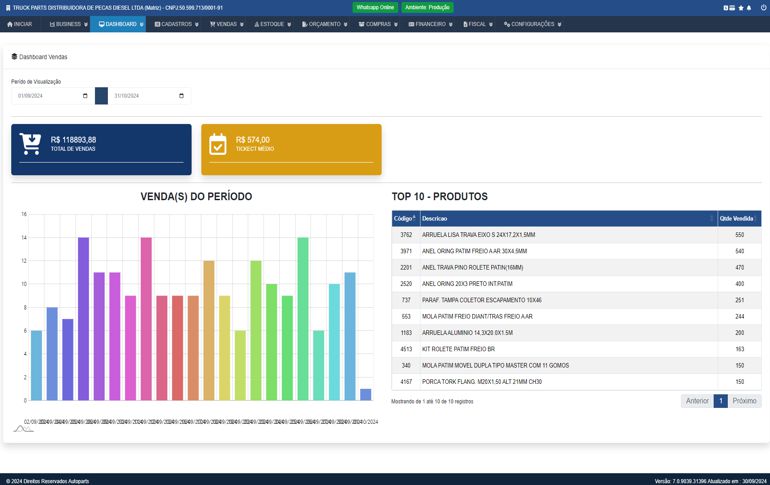Viewport: 770px width, 485px height.
Task: Open the notifications bell icon
Action: tap(751, 7)
